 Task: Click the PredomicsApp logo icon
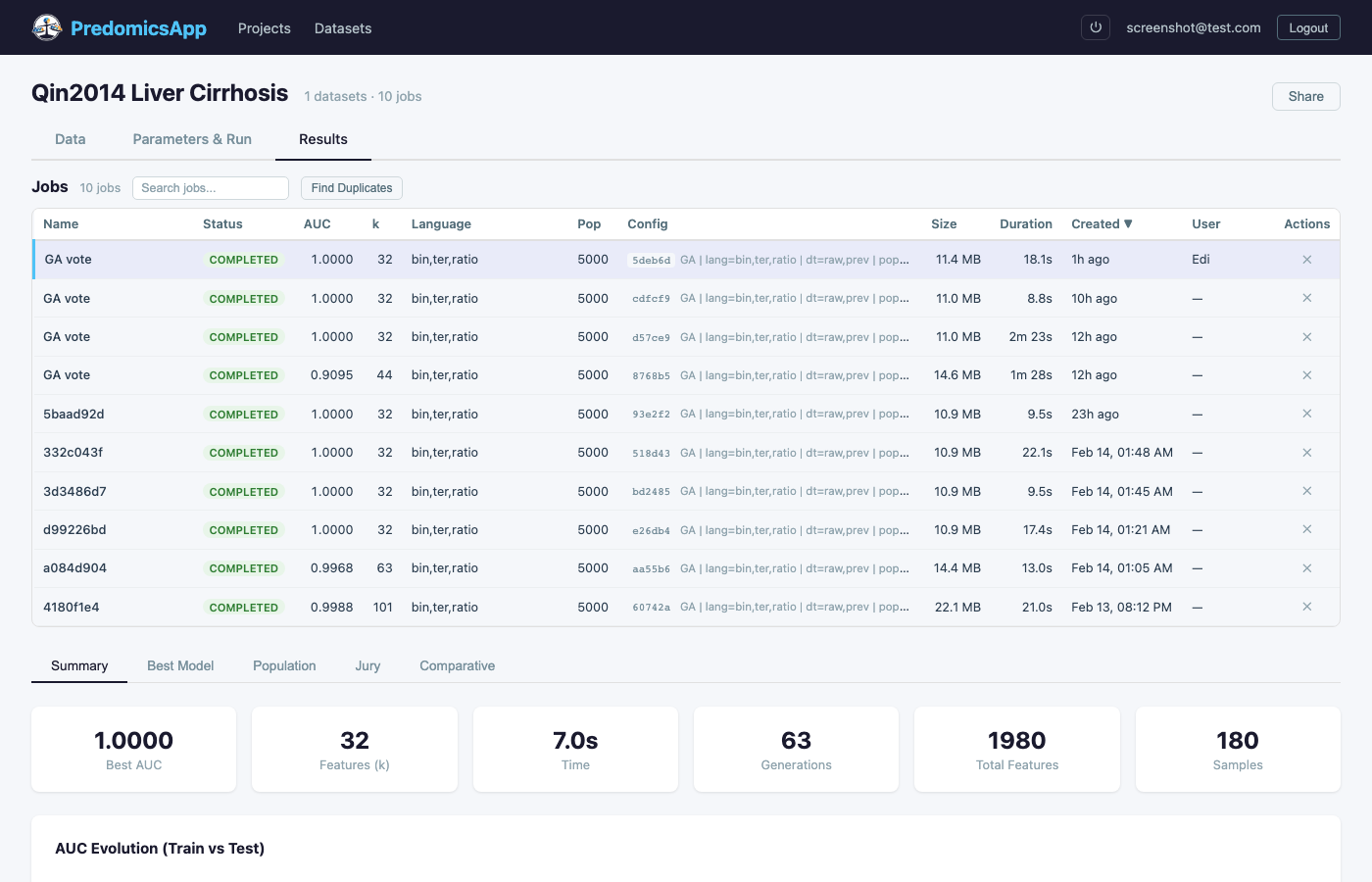pos(47,27)
